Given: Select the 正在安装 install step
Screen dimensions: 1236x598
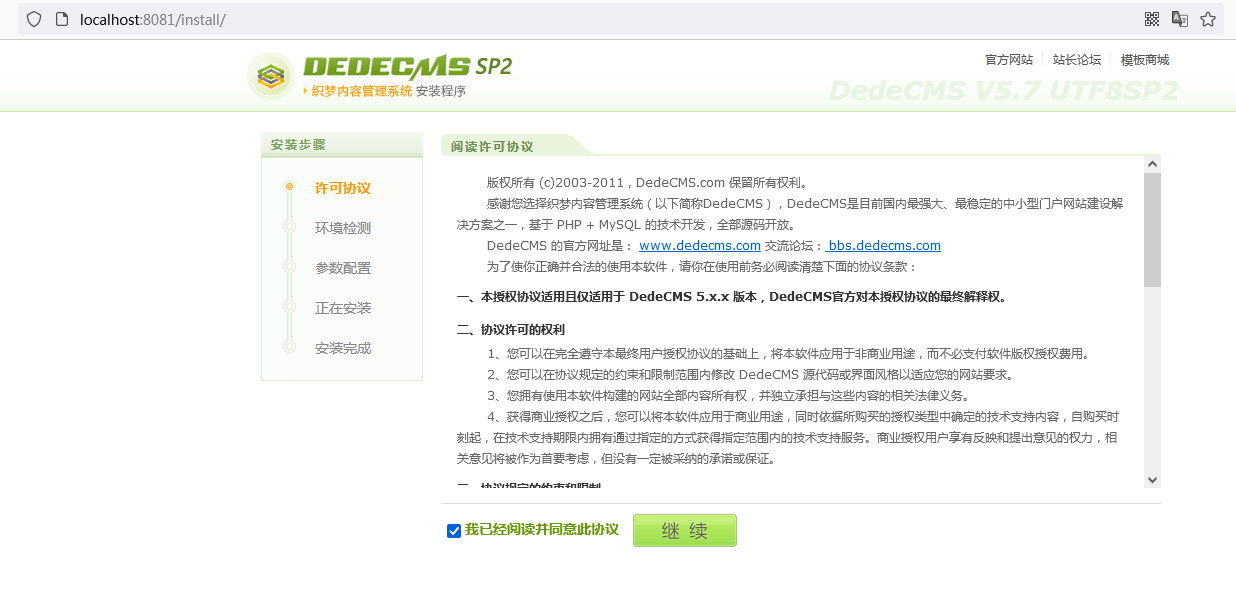Looking at the screenshot, I should click(343, 308).
